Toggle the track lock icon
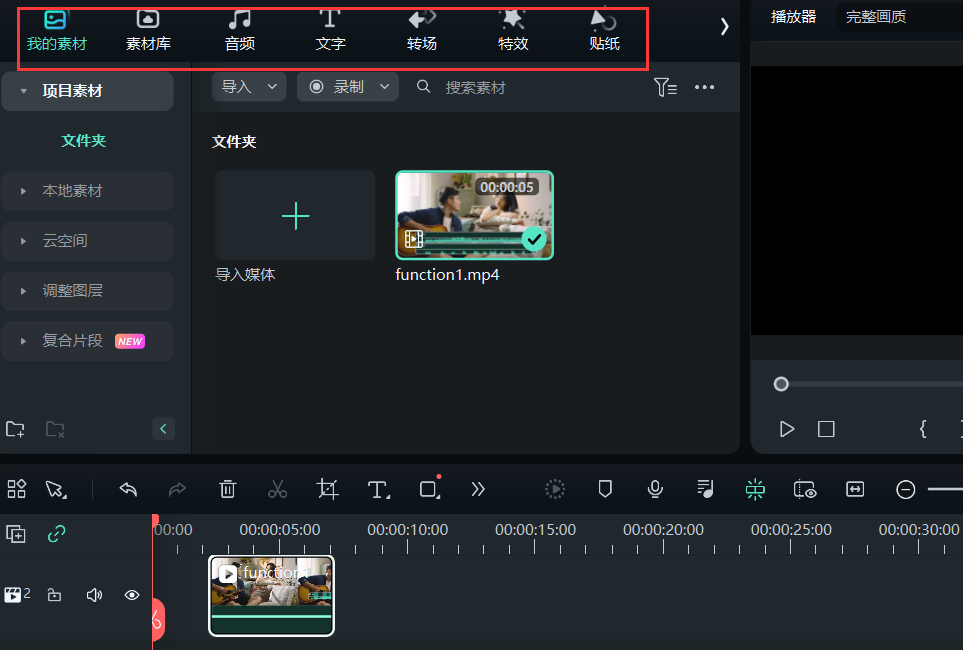This screenshot has height=650, width=963. tap(55, 595)
